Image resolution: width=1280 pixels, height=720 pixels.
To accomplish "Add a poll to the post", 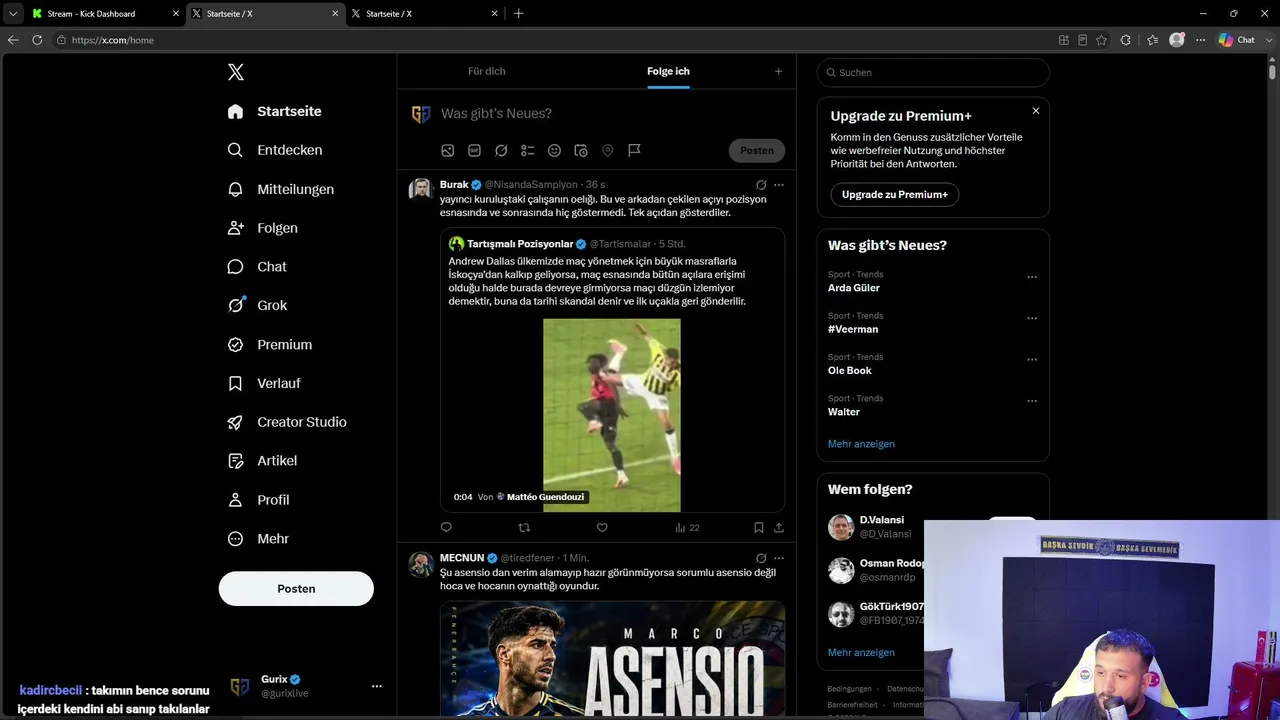I will [x=528, y=150].
